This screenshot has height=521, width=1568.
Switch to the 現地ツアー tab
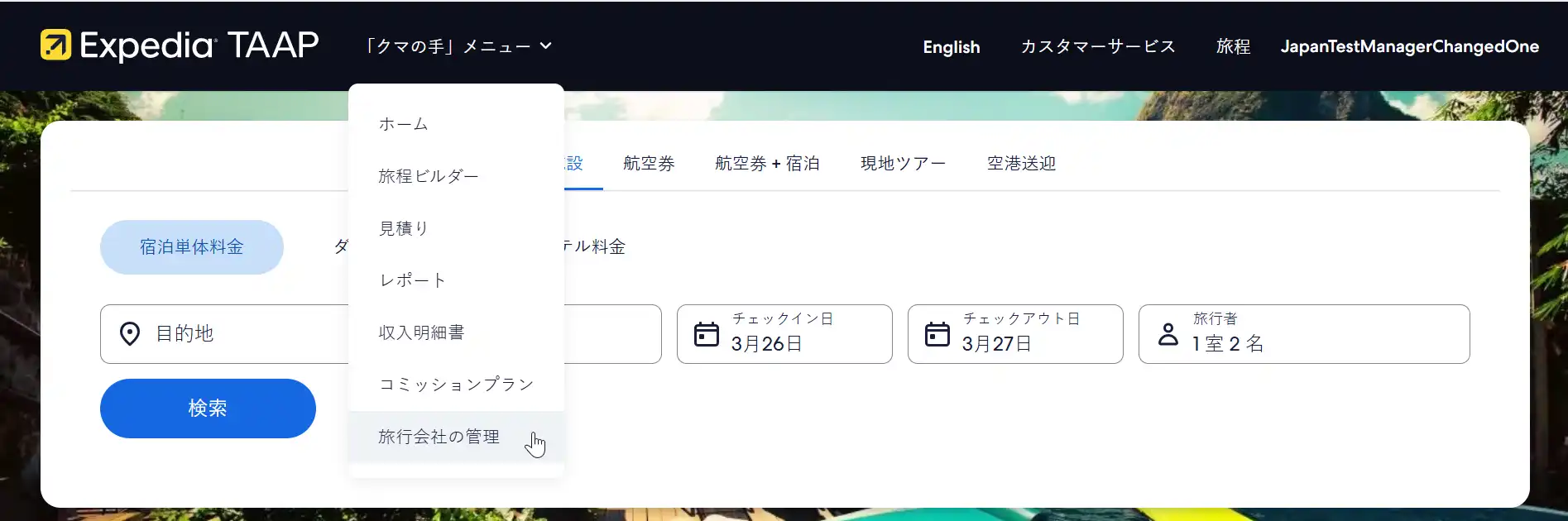pos(903,164)
